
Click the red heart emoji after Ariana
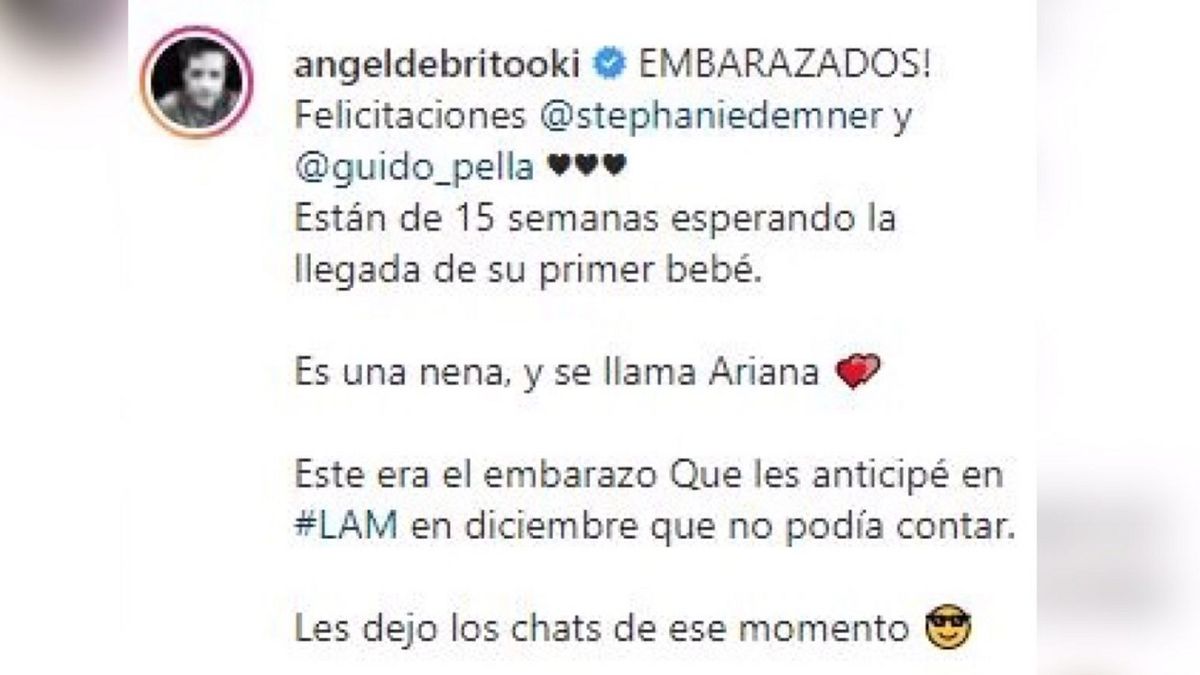pos(856,373)
